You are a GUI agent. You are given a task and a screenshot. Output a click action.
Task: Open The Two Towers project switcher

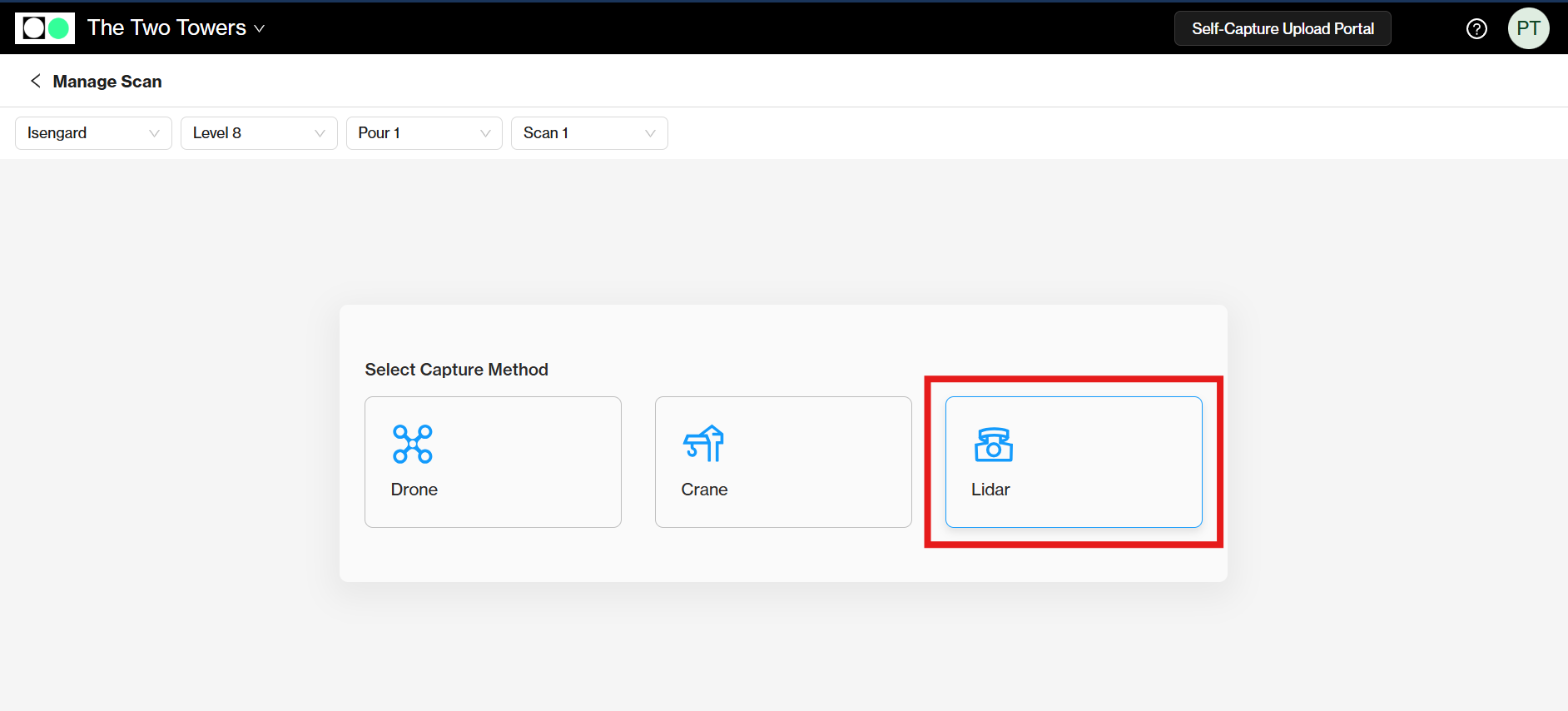[166, 28]
